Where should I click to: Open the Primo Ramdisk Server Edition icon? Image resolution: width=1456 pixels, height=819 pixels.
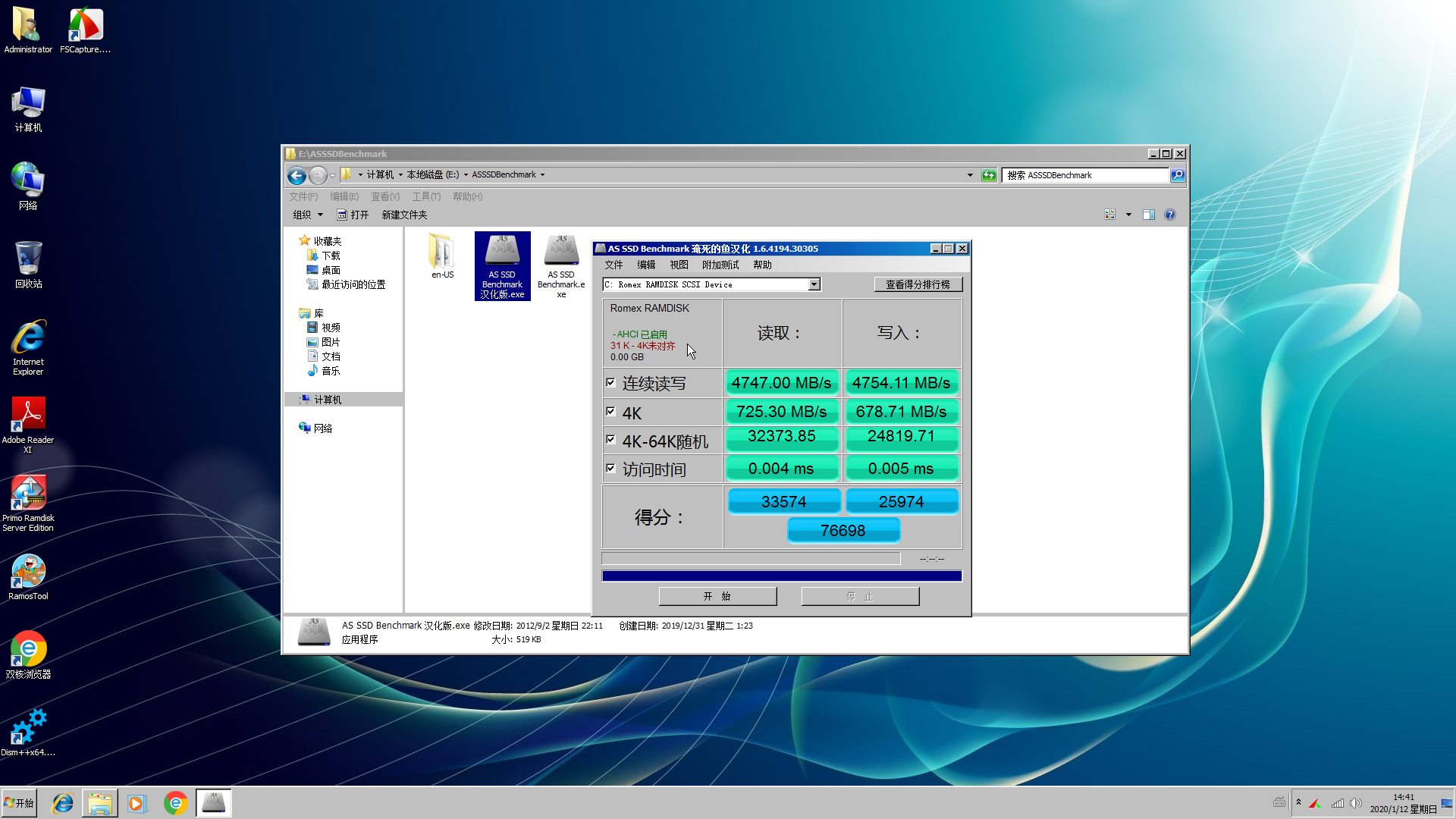pyautogui.click(x=28, y=504)
